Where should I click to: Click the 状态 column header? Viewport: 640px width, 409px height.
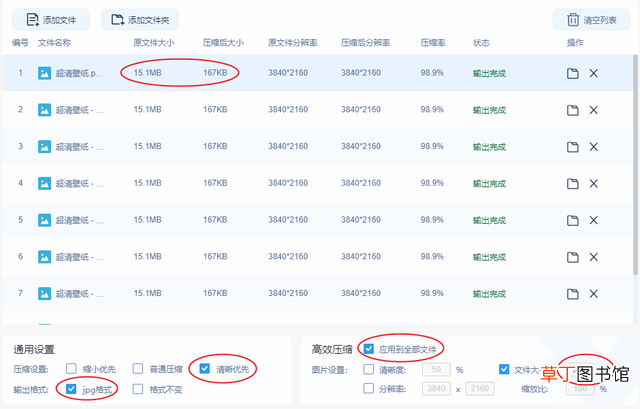(481, 42)
